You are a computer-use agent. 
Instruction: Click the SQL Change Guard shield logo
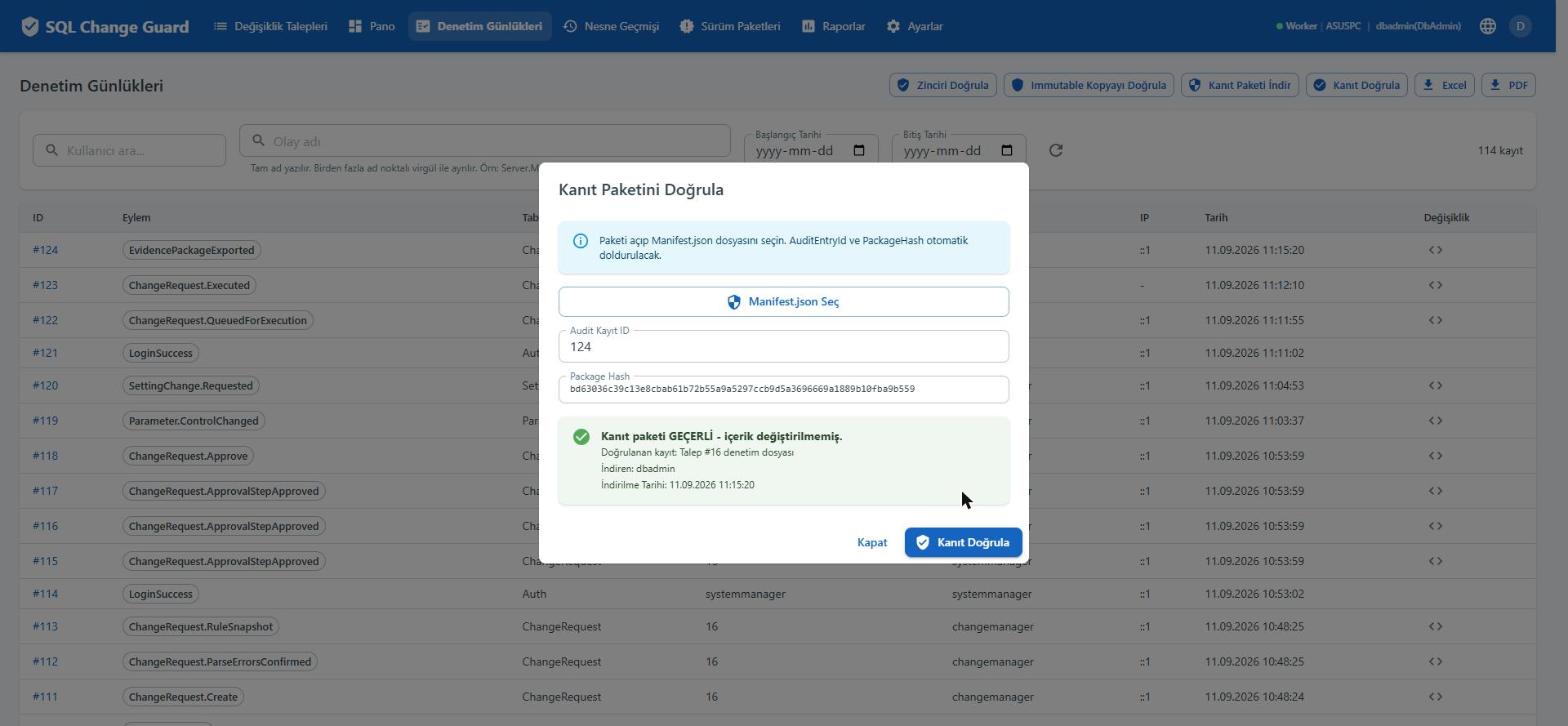[30, 26]
